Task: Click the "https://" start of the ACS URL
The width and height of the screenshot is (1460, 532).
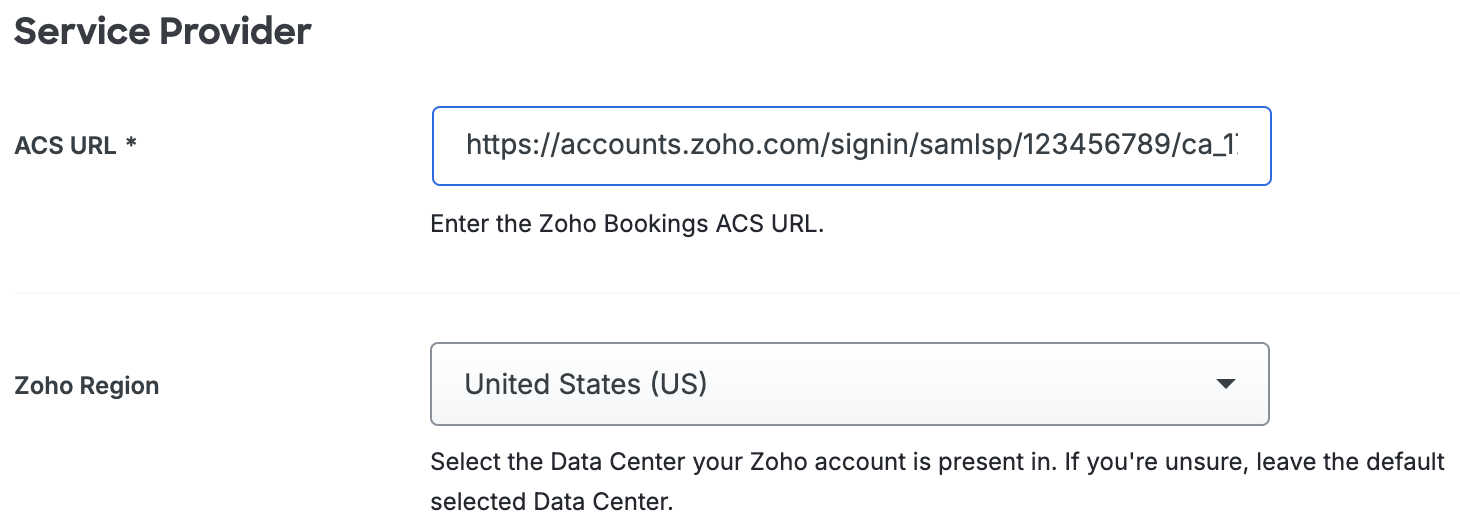Action: coord(506,146)
